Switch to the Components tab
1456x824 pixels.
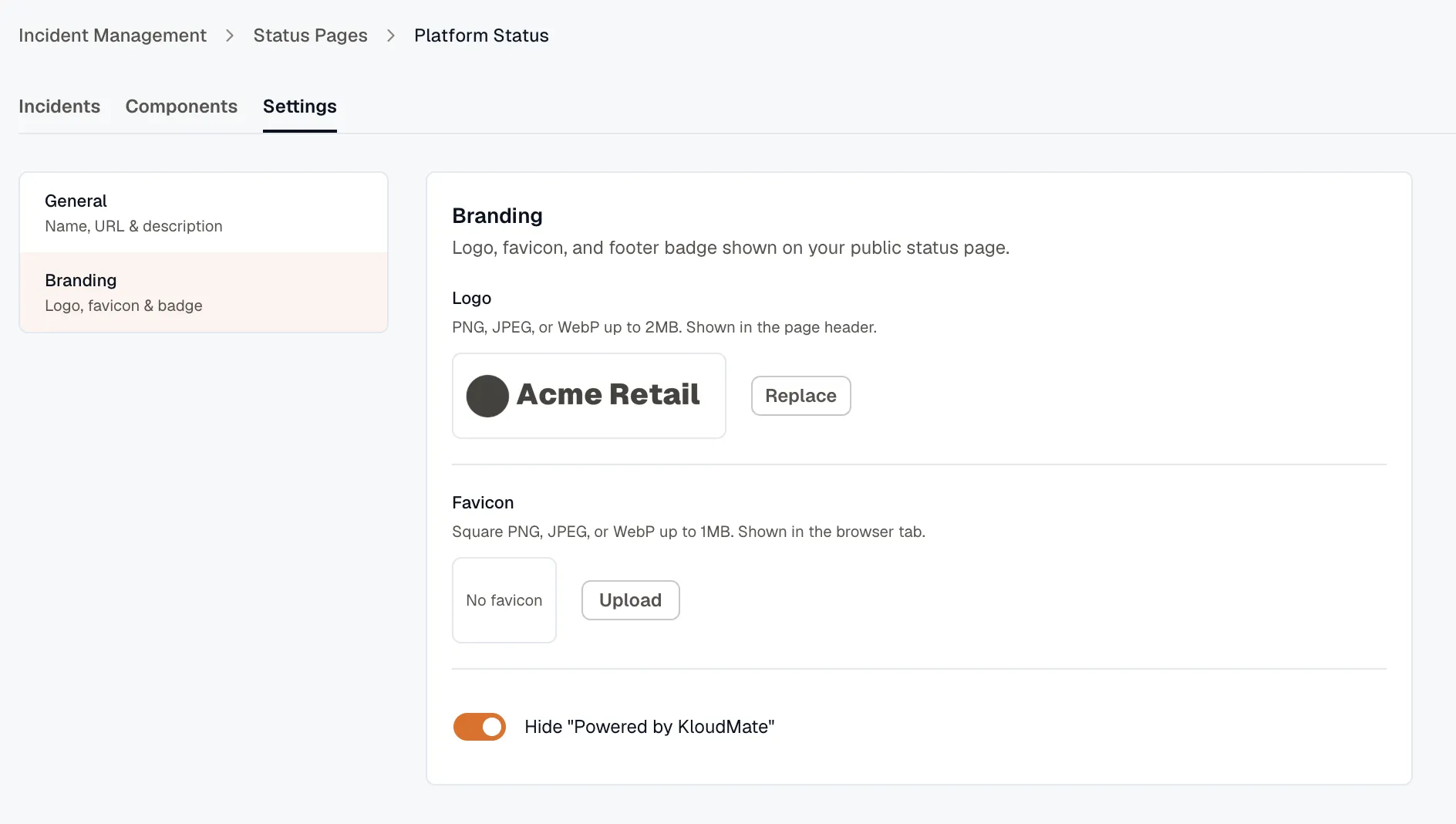181,106
